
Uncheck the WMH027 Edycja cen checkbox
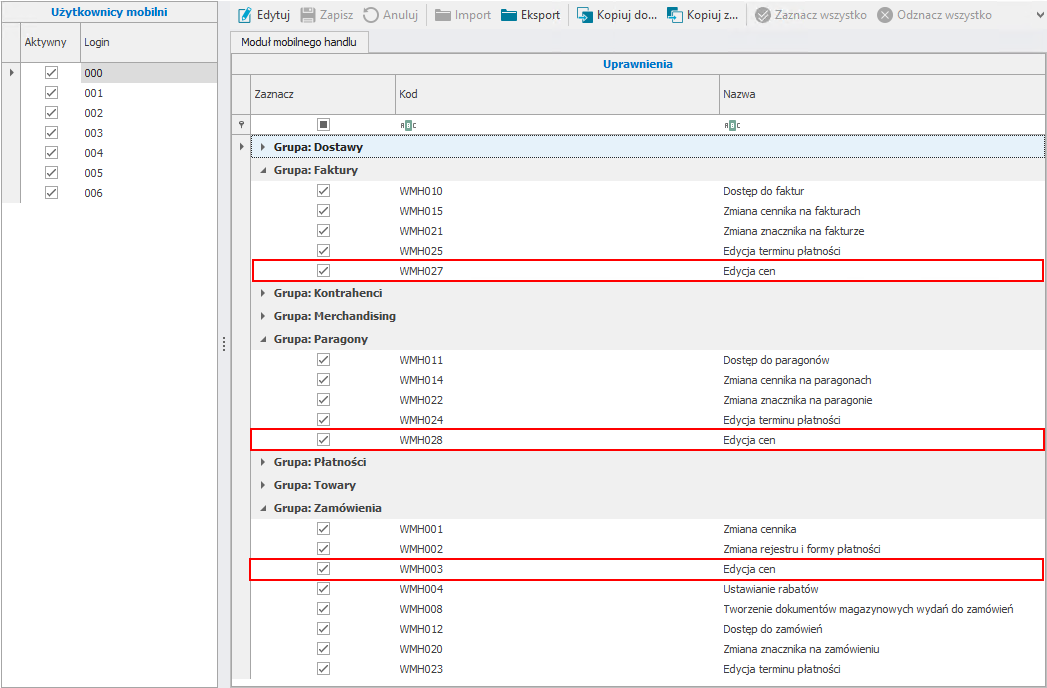coord(323,271)
